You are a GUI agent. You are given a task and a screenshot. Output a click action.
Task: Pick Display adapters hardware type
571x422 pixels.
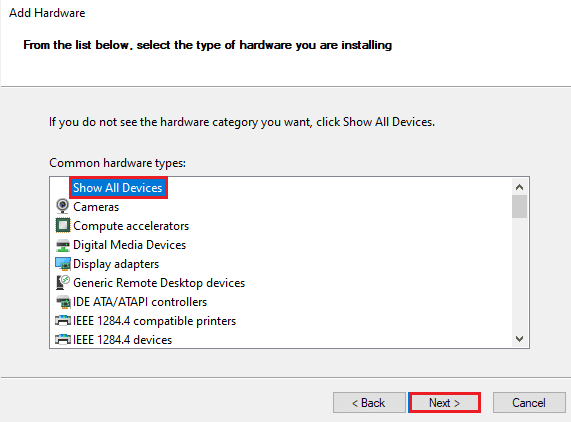click(116, 264)
